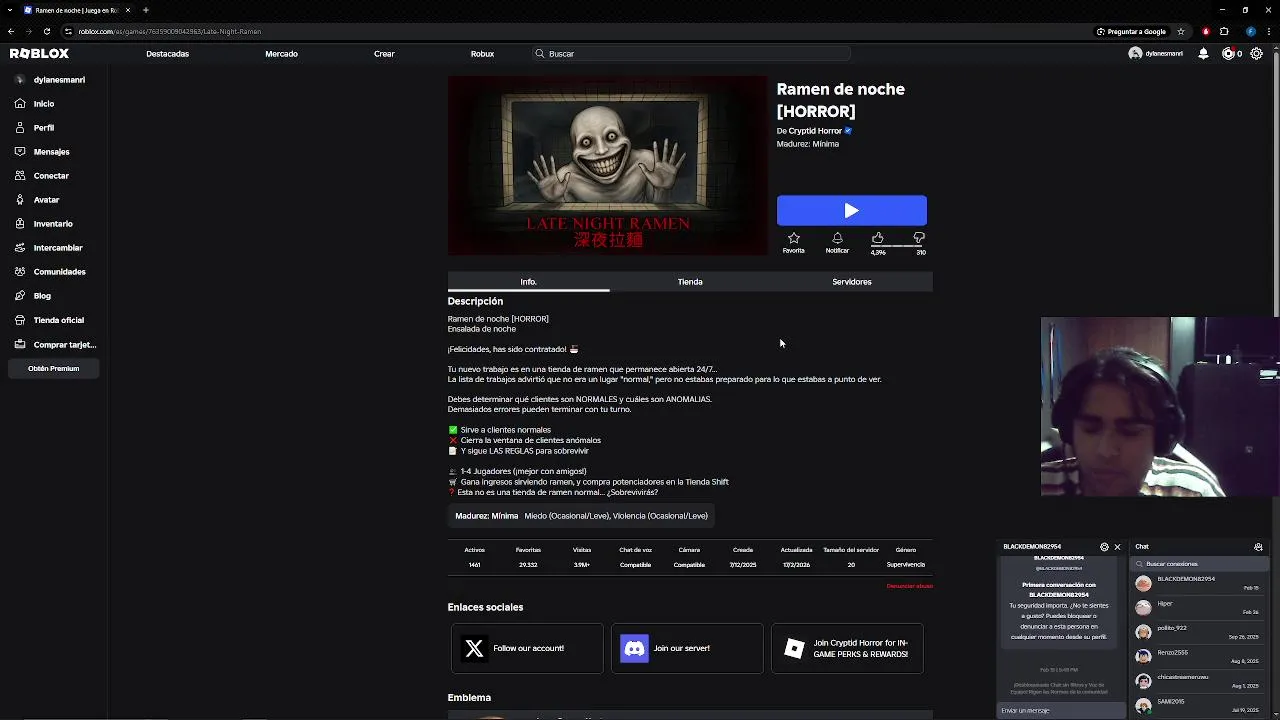Open Mensajes in the sidebar
The height and width of the screenshot is (720, 1280).
[50, 152]
